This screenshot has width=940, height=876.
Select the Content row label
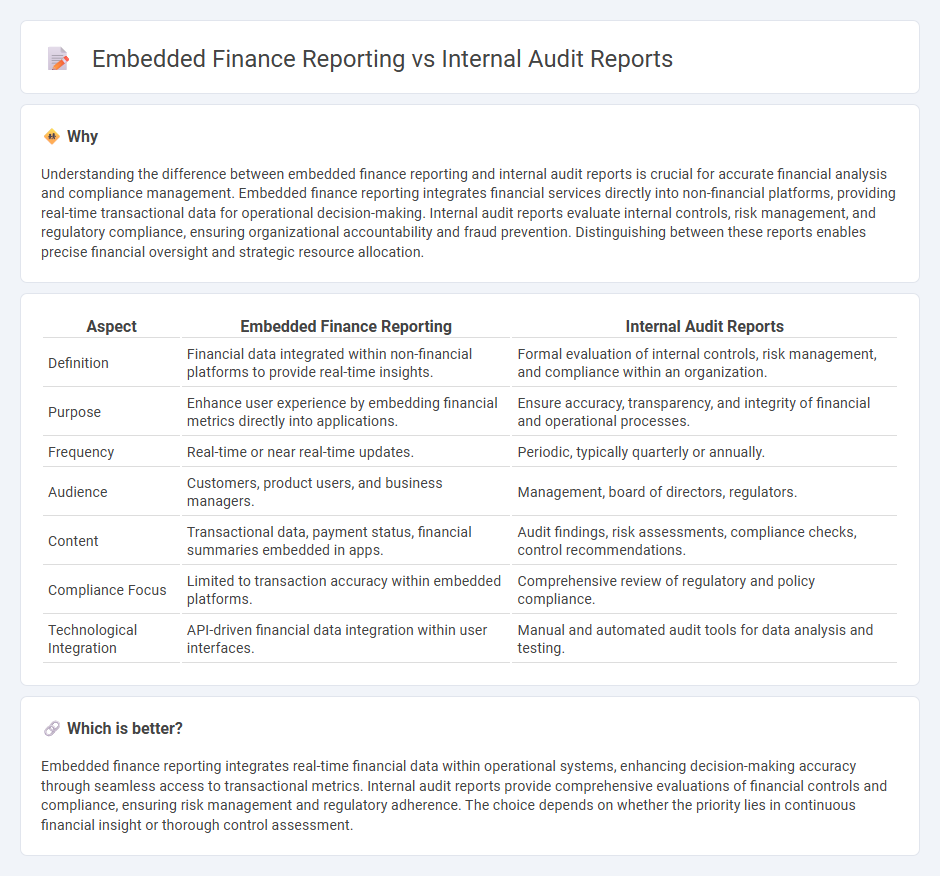pyautogui.click(x=73, y=541)
